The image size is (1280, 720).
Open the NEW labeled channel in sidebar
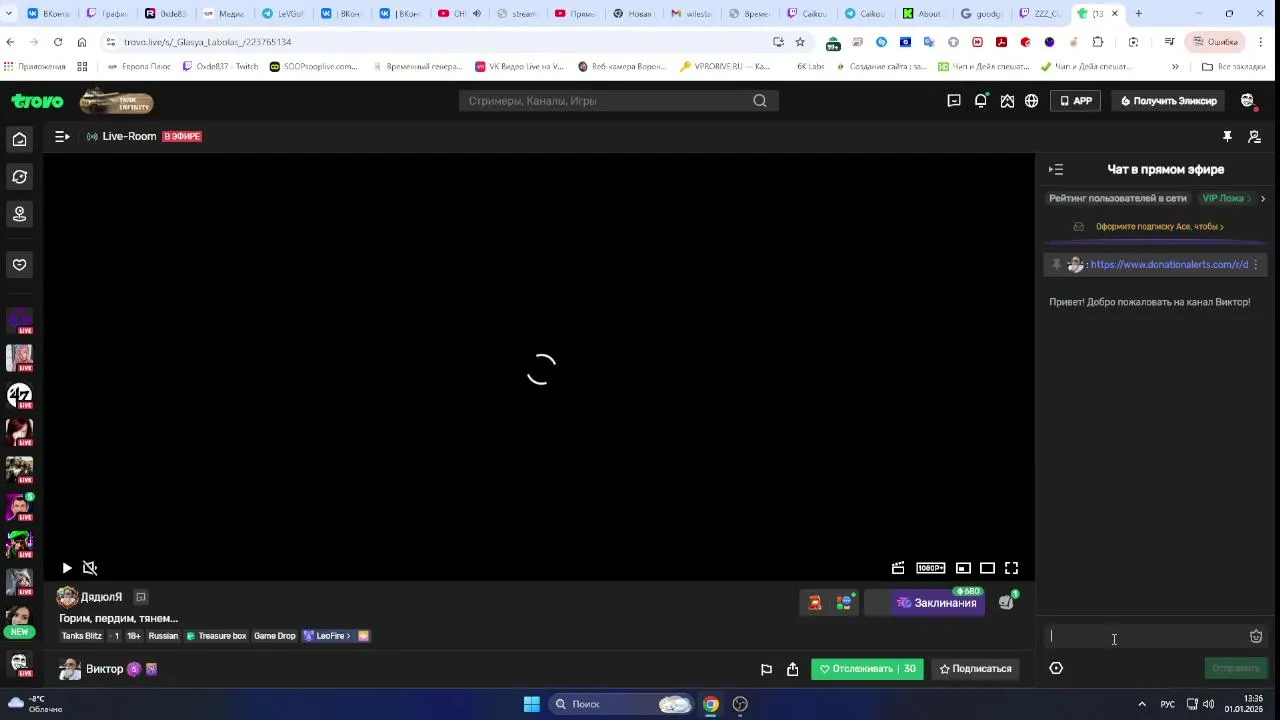[19, 621]
